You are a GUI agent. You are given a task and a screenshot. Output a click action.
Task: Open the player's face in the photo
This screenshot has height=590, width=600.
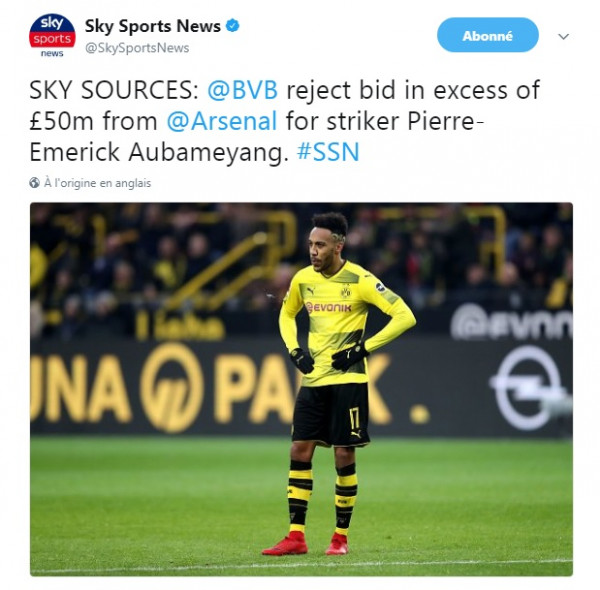coord(321,251)
